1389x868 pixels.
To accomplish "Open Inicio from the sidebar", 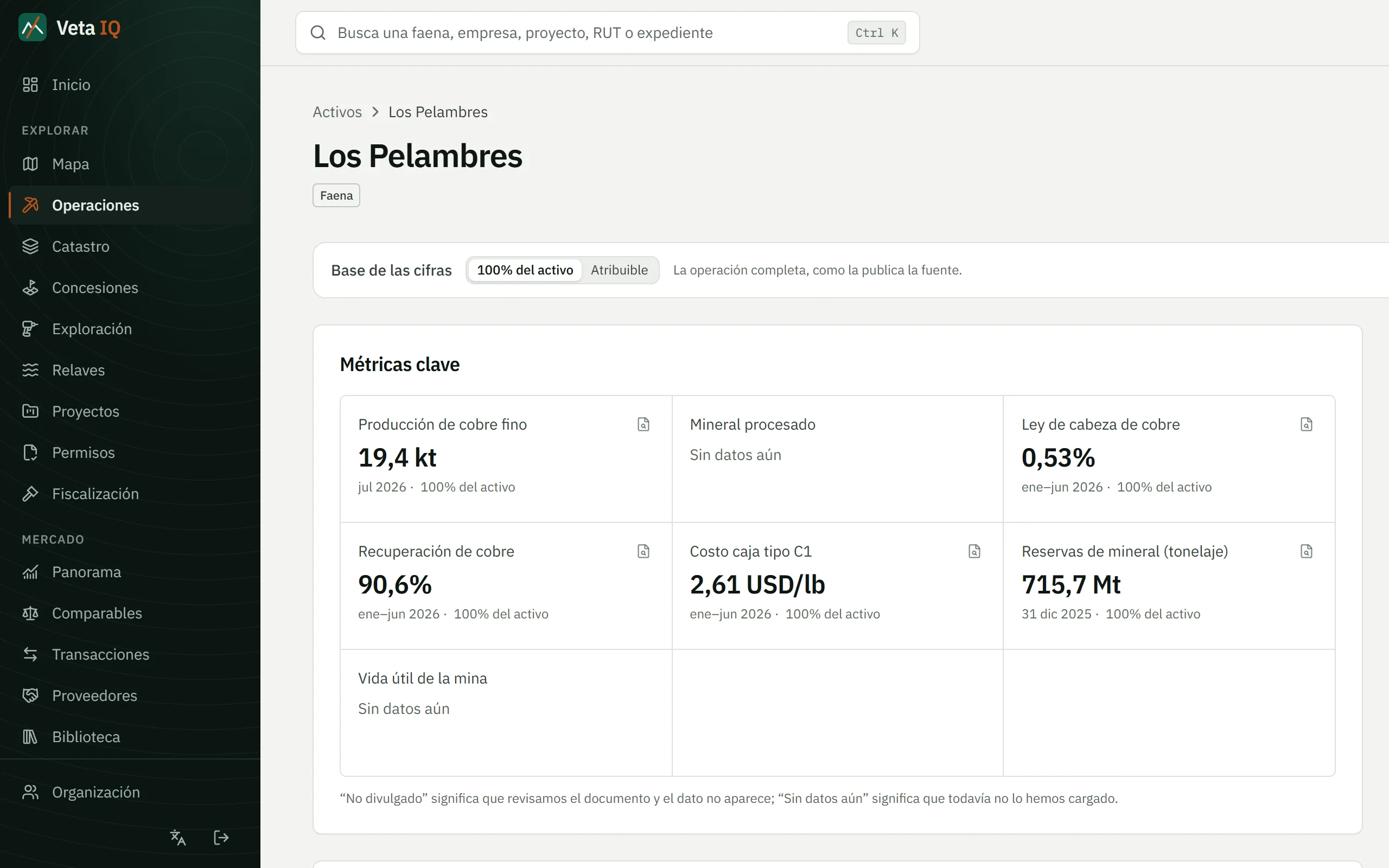I will (x=130, y=85).
